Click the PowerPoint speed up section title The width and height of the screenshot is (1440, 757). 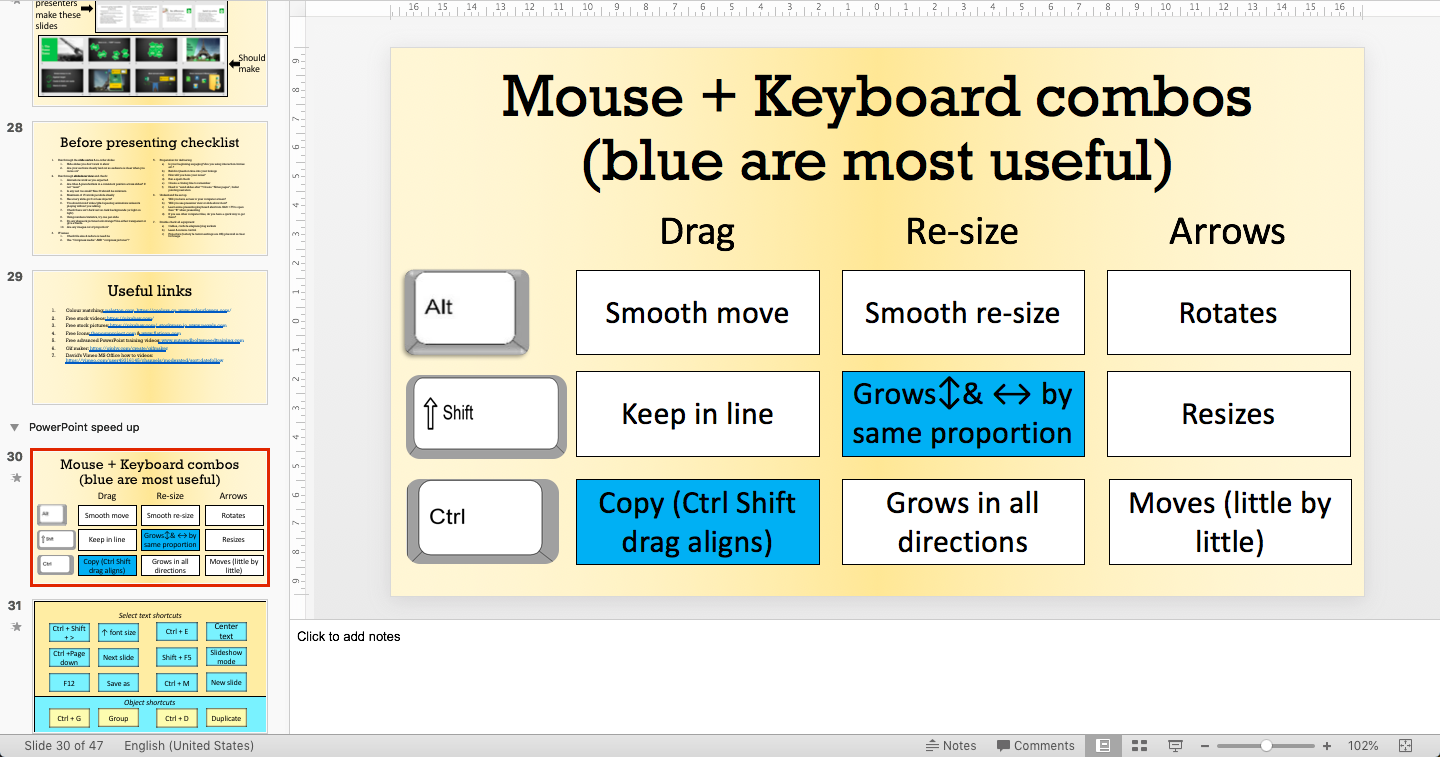[x=84, y=427]
